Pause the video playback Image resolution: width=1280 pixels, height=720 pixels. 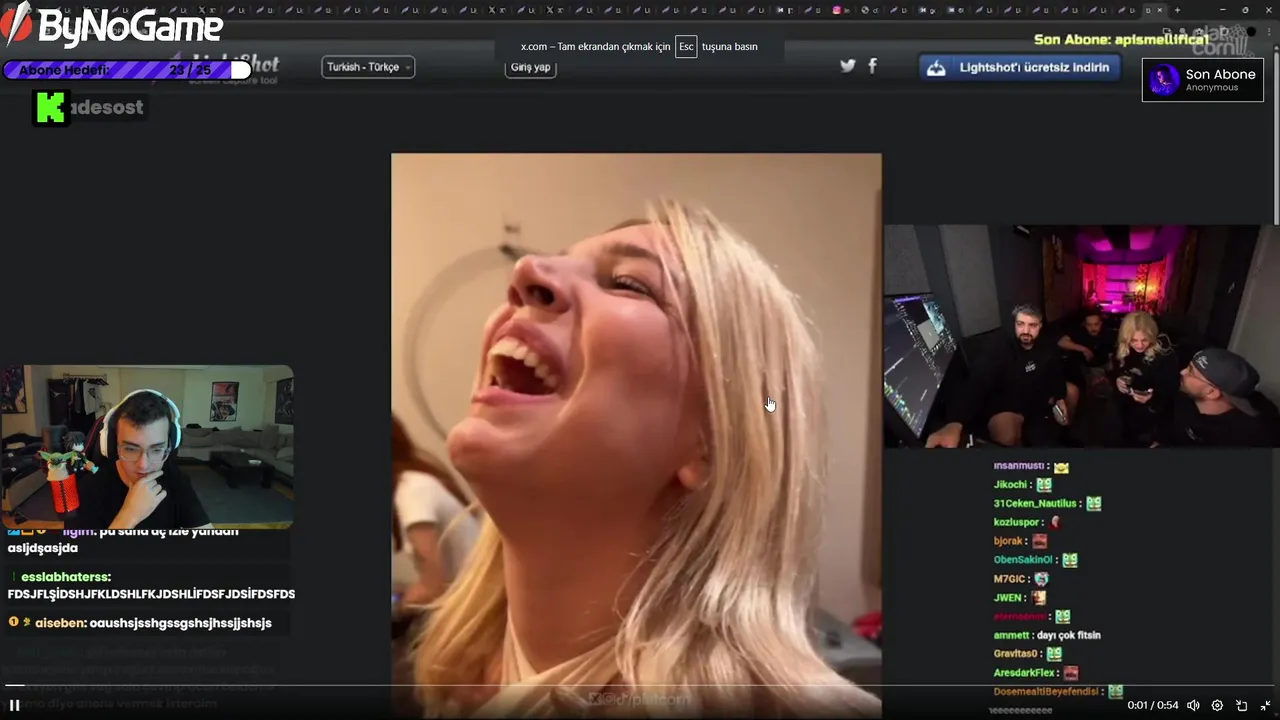14,705
